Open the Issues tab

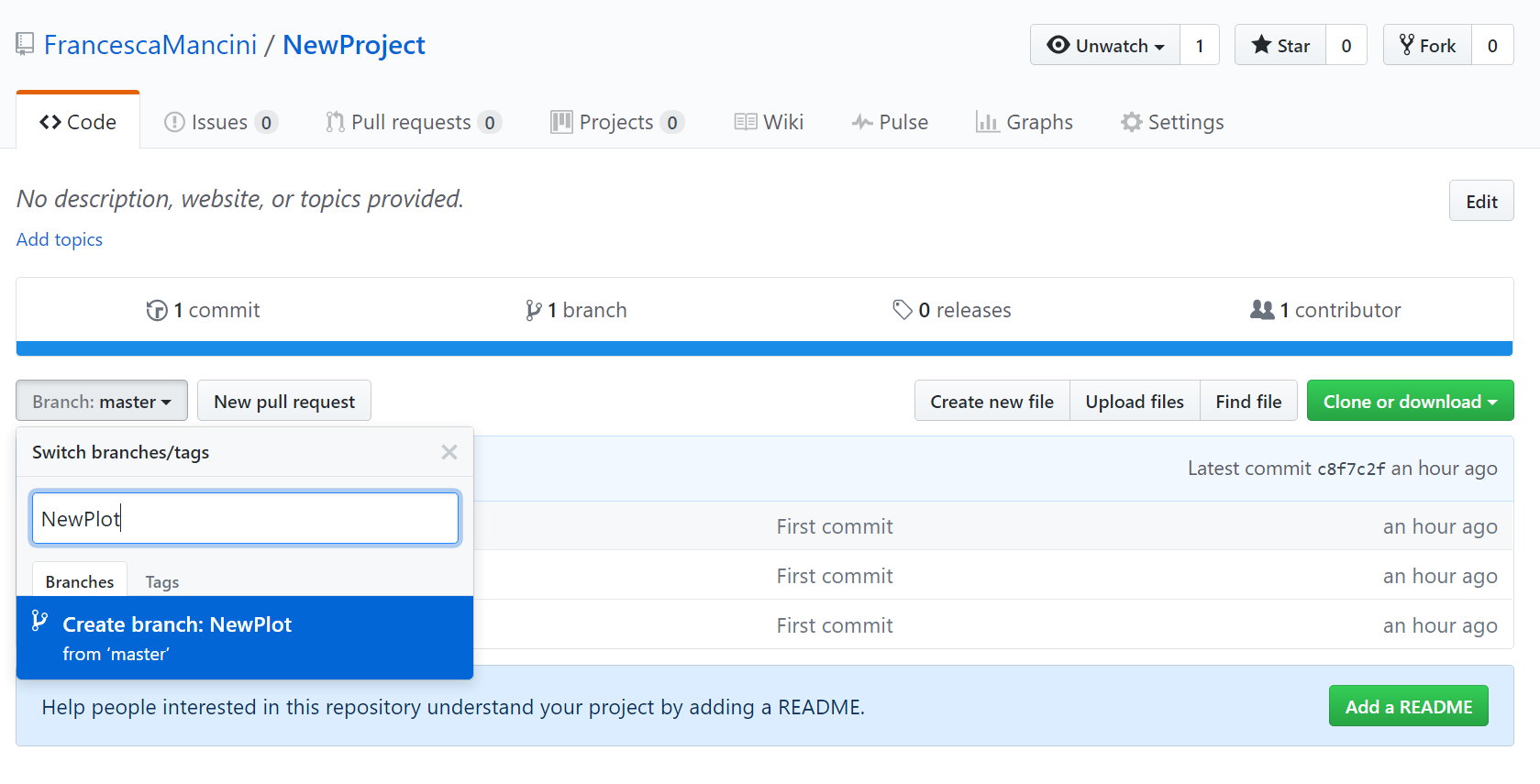coord(220,122)
